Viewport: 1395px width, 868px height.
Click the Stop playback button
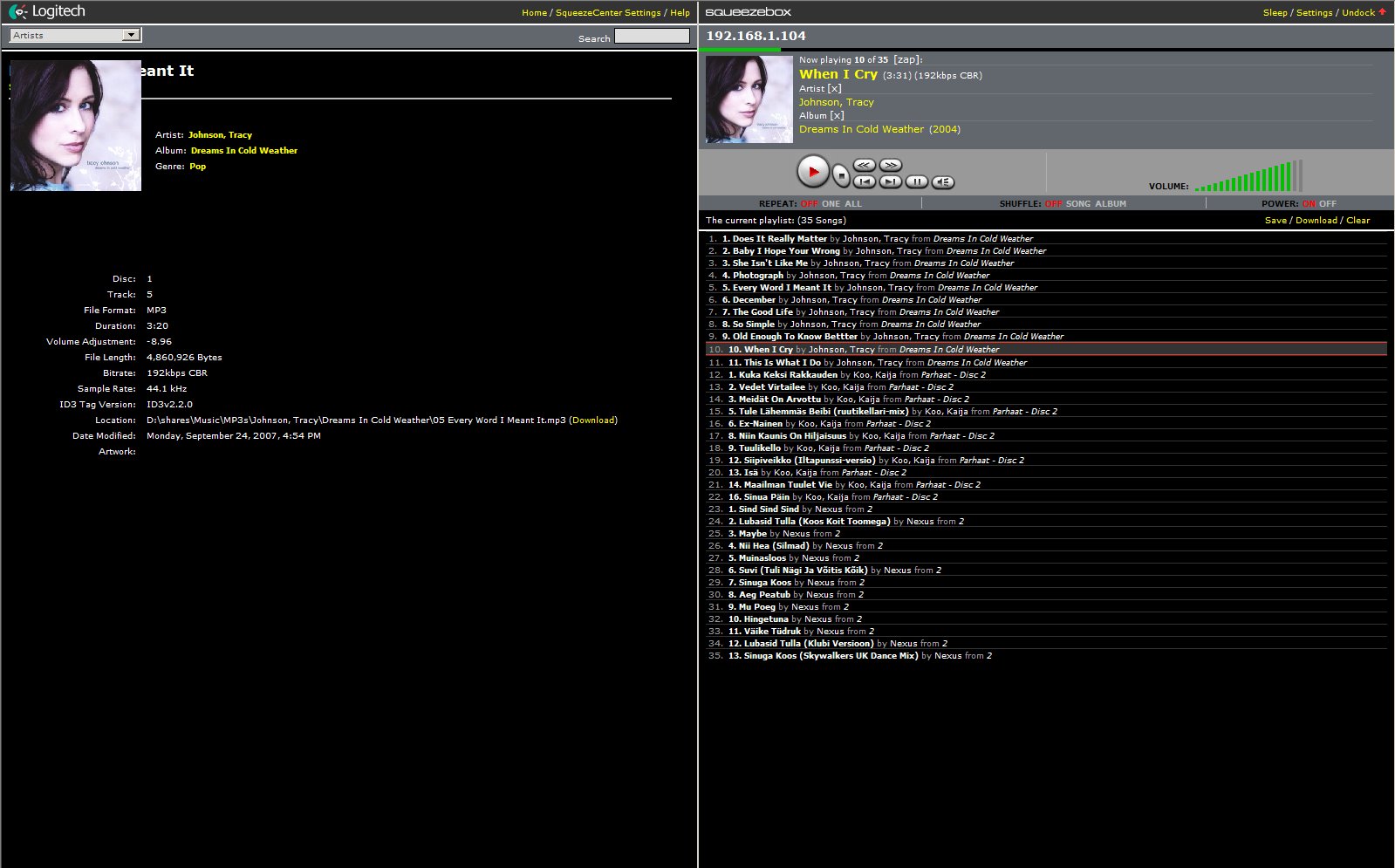840,175
